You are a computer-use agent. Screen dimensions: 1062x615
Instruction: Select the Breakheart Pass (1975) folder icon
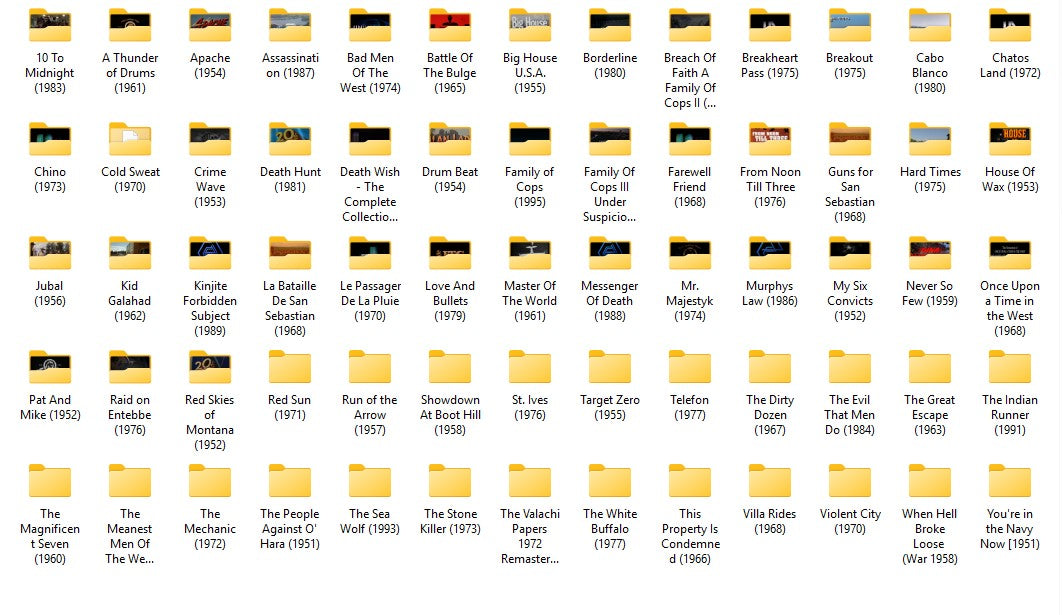click(769, 26)
